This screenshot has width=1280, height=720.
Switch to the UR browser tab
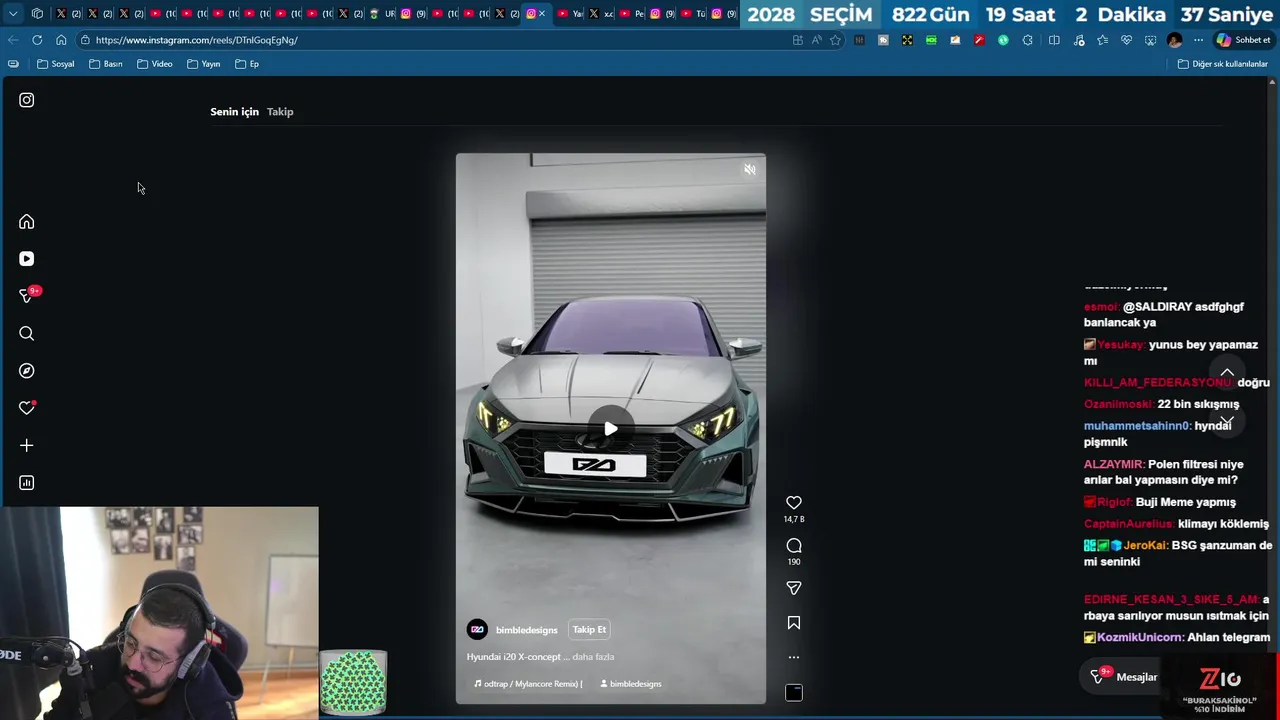(382, 14)
